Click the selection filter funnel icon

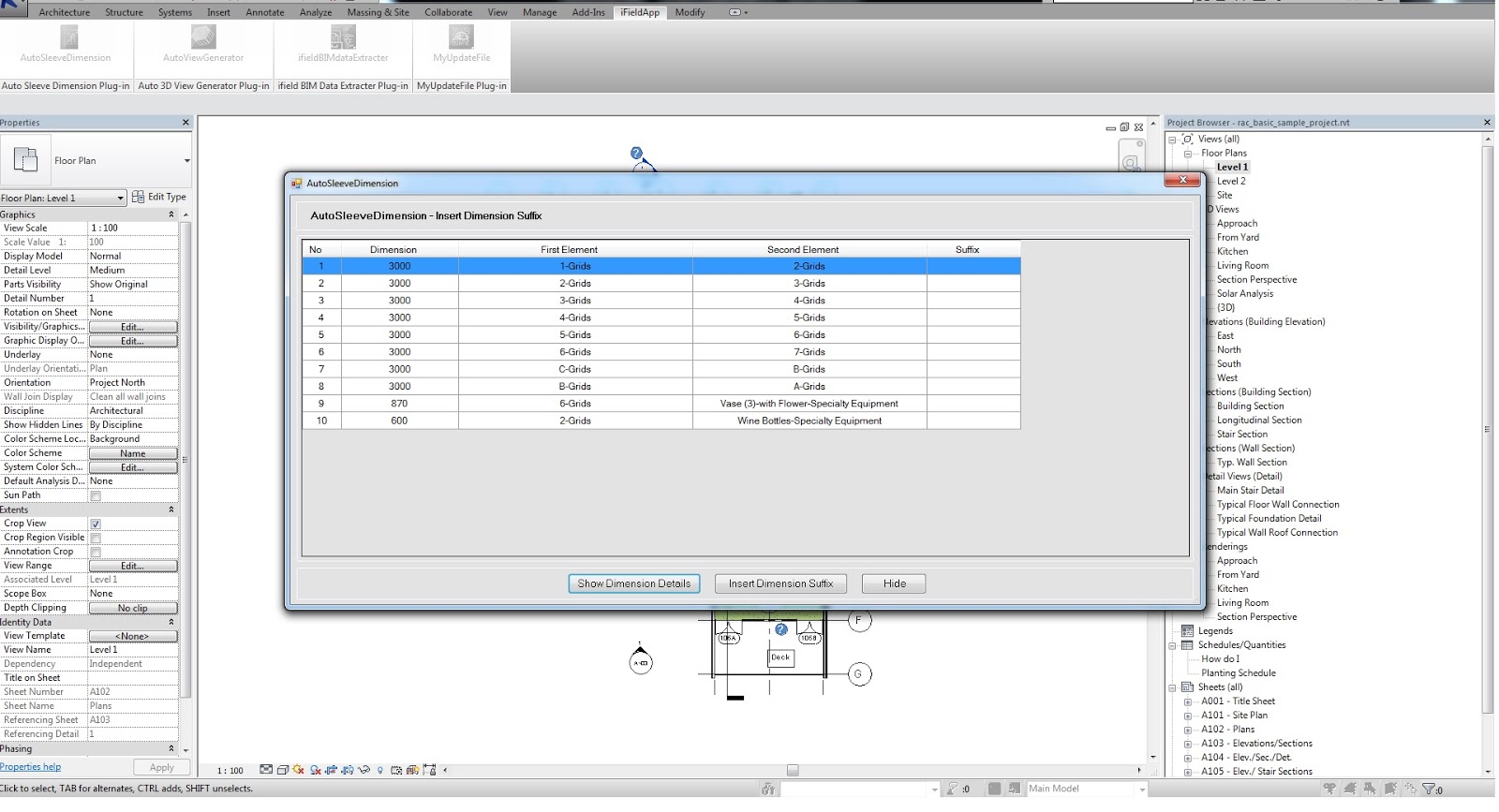click(x=1428, y=790)
